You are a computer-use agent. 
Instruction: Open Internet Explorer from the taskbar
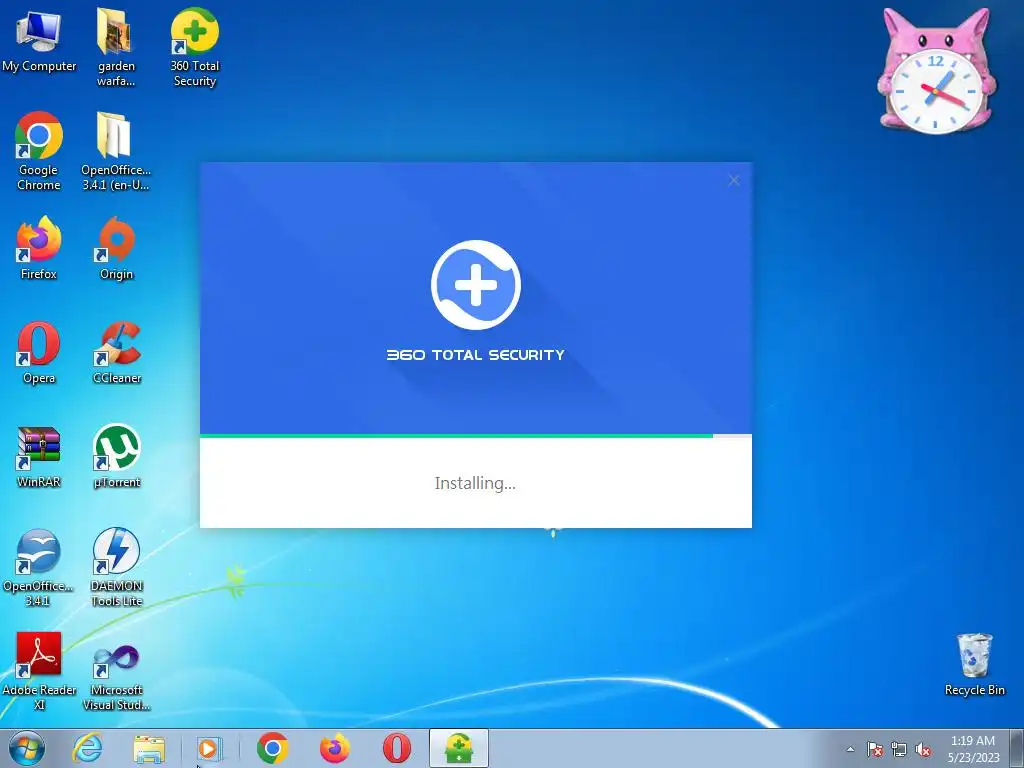coord(87,748)
